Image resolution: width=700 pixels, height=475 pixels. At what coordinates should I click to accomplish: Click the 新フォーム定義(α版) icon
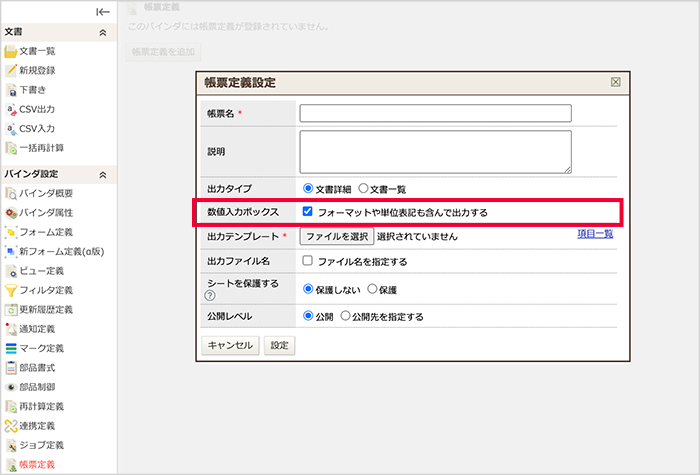[x=11, y=251]
